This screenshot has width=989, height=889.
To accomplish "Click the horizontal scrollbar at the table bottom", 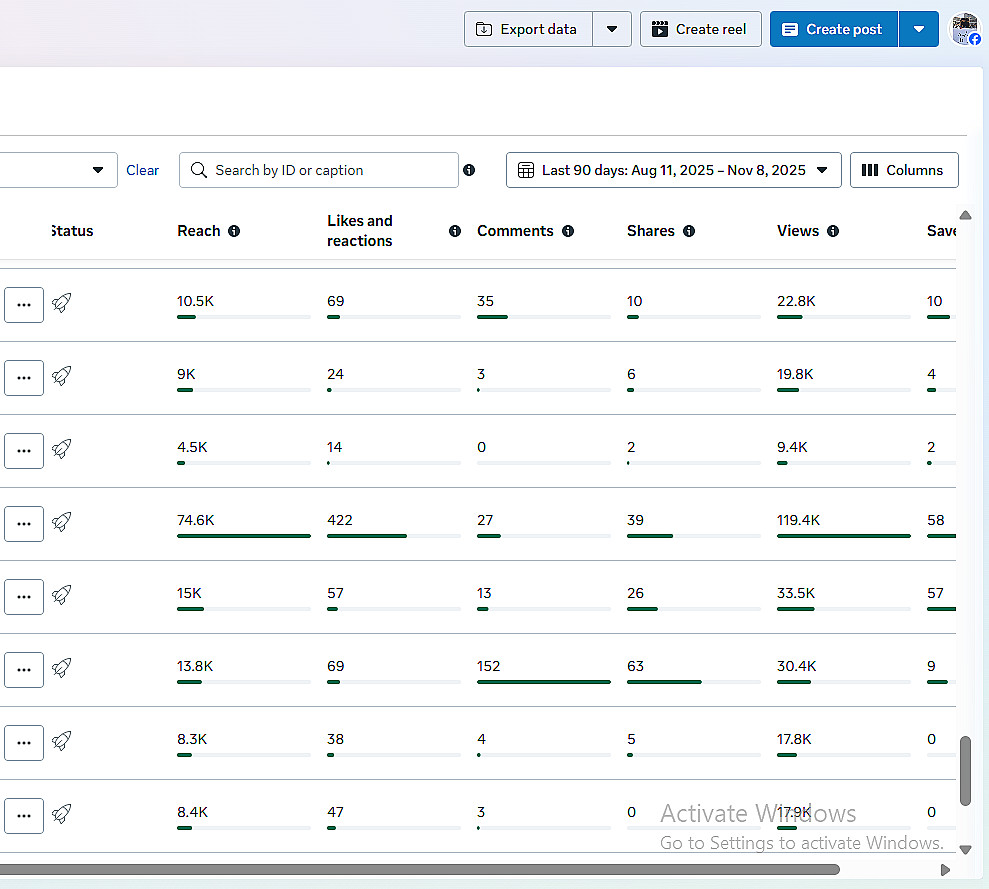I will 420,869.
